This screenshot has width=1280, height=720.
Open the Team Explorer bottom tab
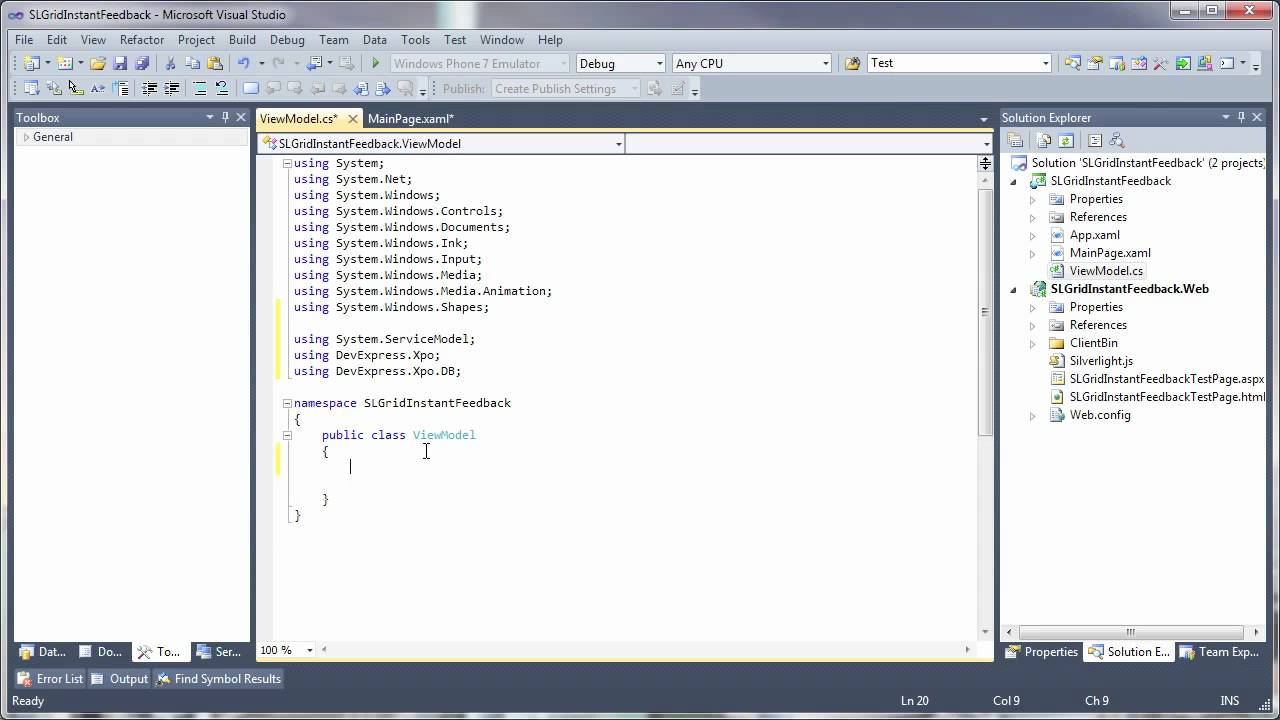click(1219, 652)
